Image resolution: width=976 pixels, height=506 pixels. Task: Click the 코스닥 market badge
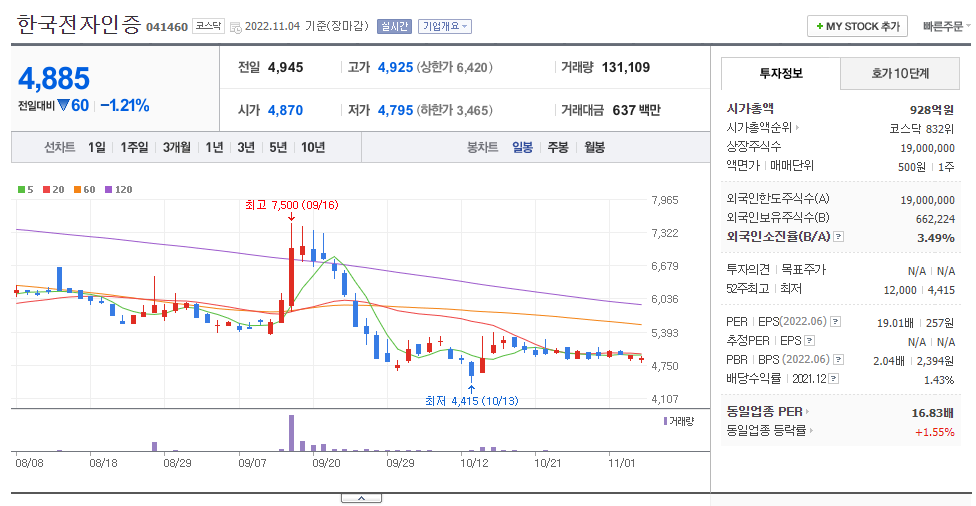(x=208, y=26)
